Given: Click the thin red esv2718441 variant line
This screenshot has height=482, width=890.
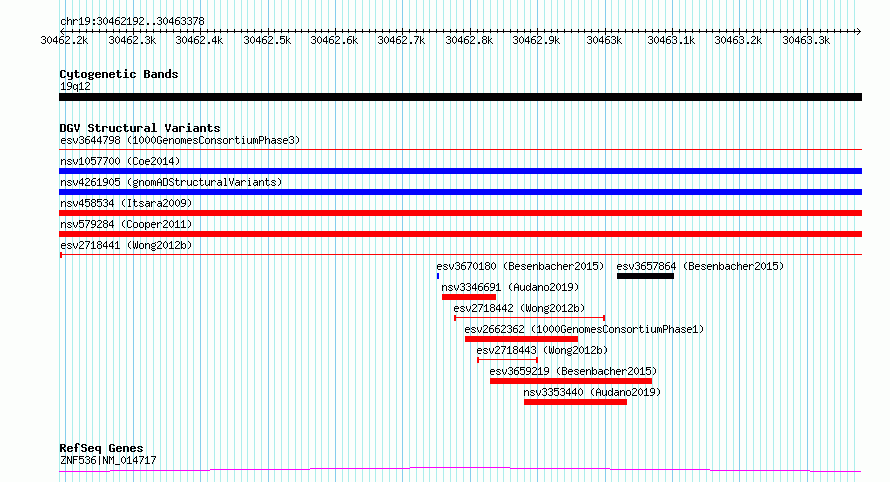Looking at the screenshot, I should (460, 255).
